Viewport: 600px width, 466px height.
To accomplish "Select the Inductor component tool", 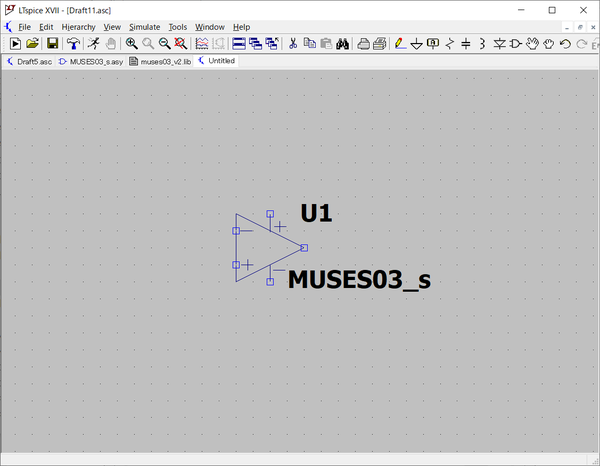I will click(x=482, y=44).
